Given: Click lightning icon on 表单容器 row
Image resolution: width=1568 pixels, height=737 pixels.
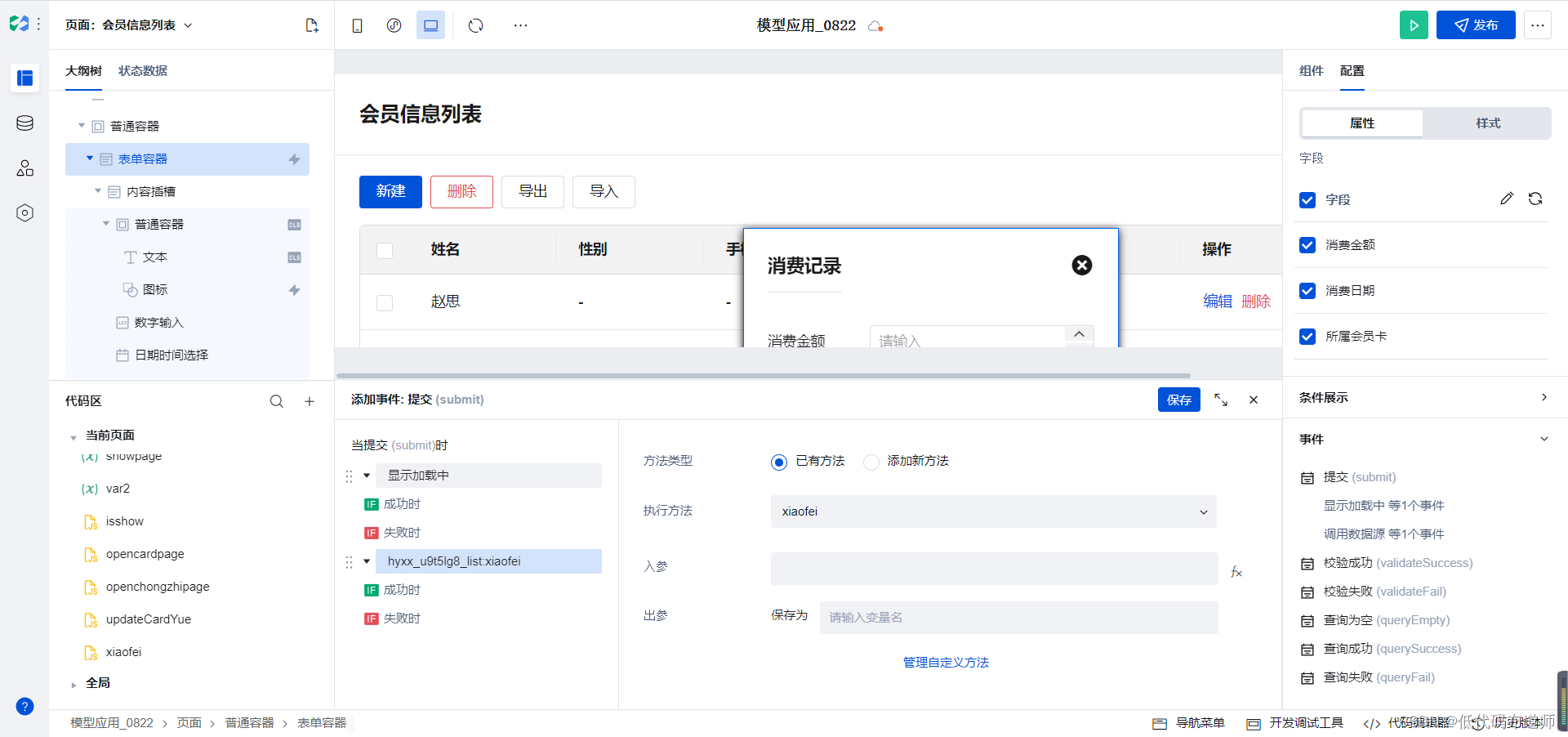Looking at the screenshot, I should click(x=295, y=159).
